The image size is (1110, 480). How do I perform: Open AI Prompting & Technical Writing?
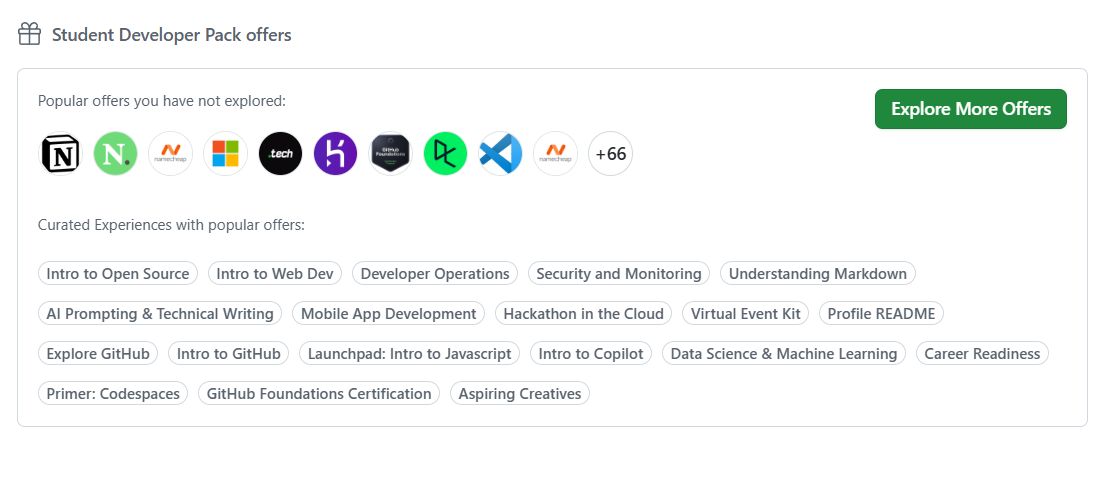160,314
